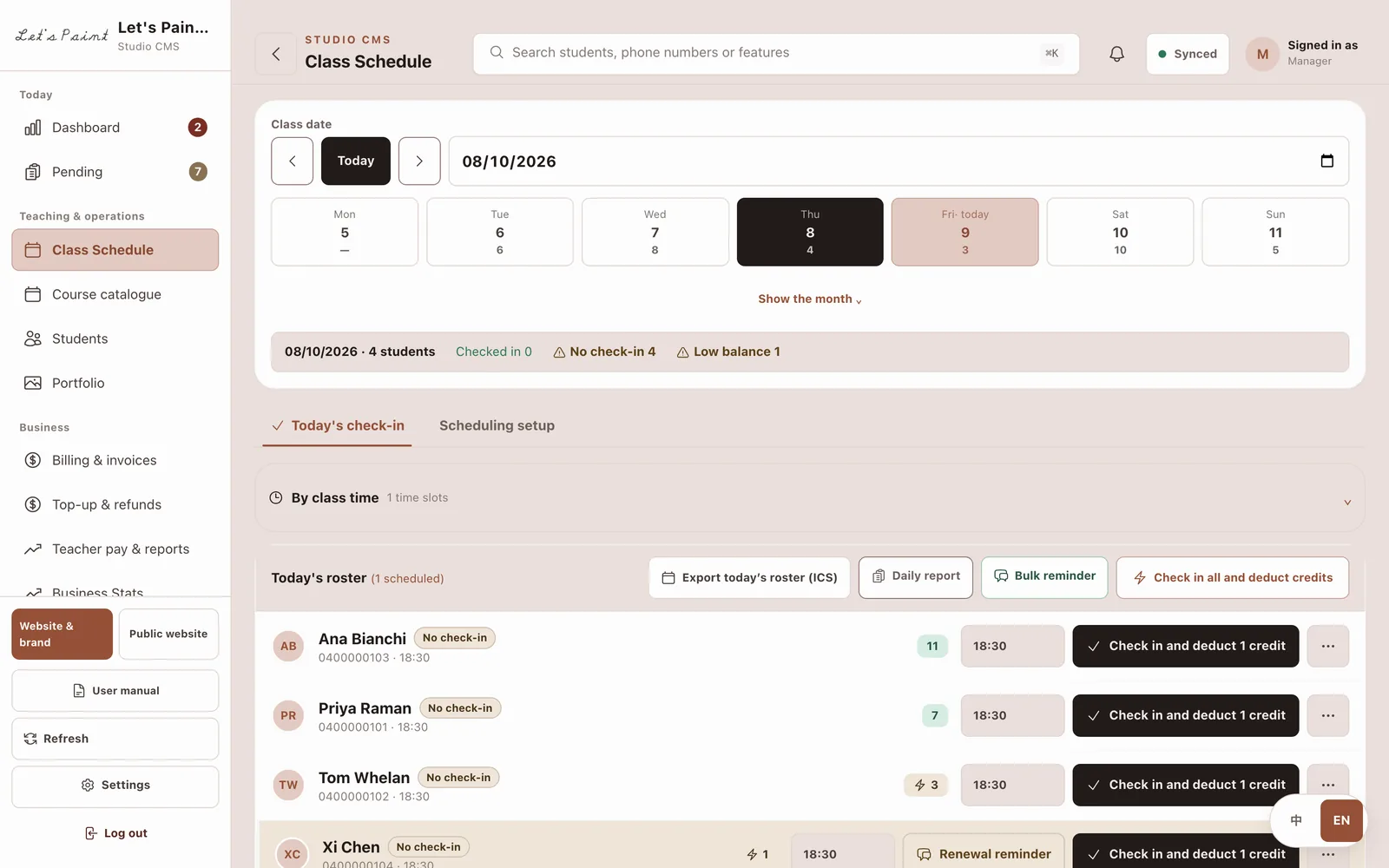The width and height of the screenshot is (1389, 868).
Task: Select Monday 5 in the week strip
Action: (x=345, y=232)
